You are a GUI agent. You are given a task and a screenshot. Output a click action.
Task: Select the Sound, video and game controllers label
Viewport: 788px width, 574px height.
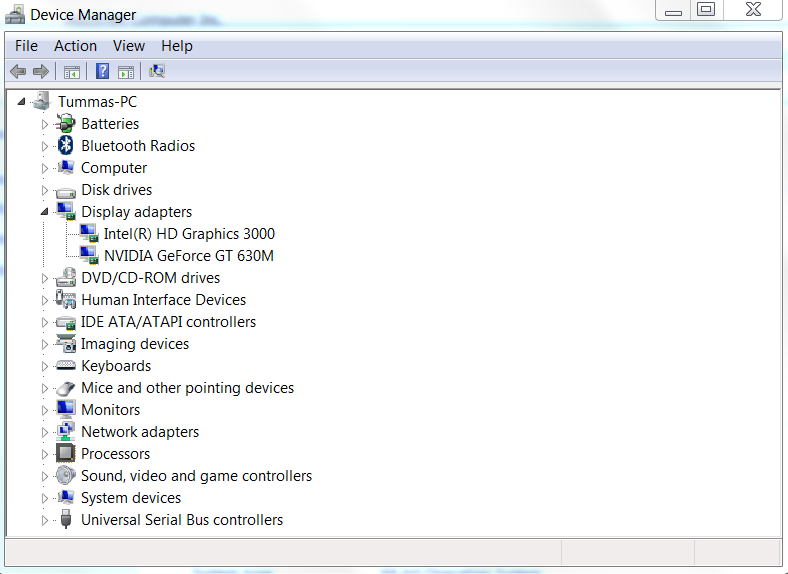click(x=196, y=476)
